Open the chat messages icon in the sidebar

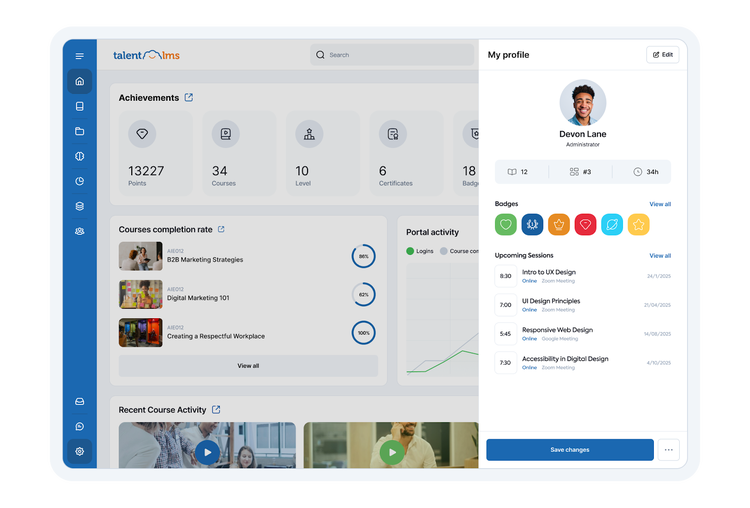79,426
